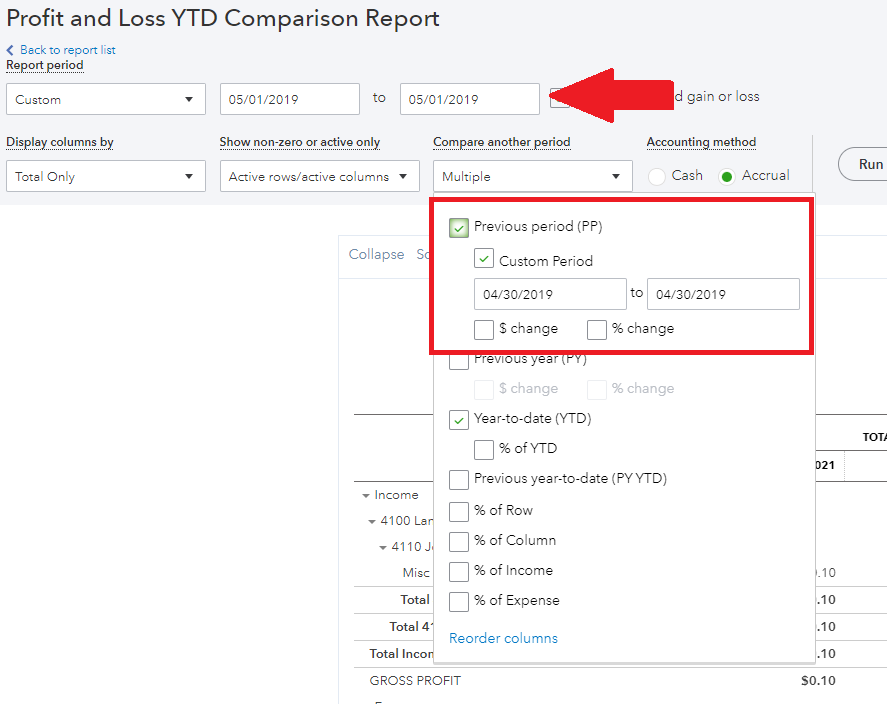Select the Accrual accounting method
The width and height of the screenshot is (887, 704).
click(727, 177)
